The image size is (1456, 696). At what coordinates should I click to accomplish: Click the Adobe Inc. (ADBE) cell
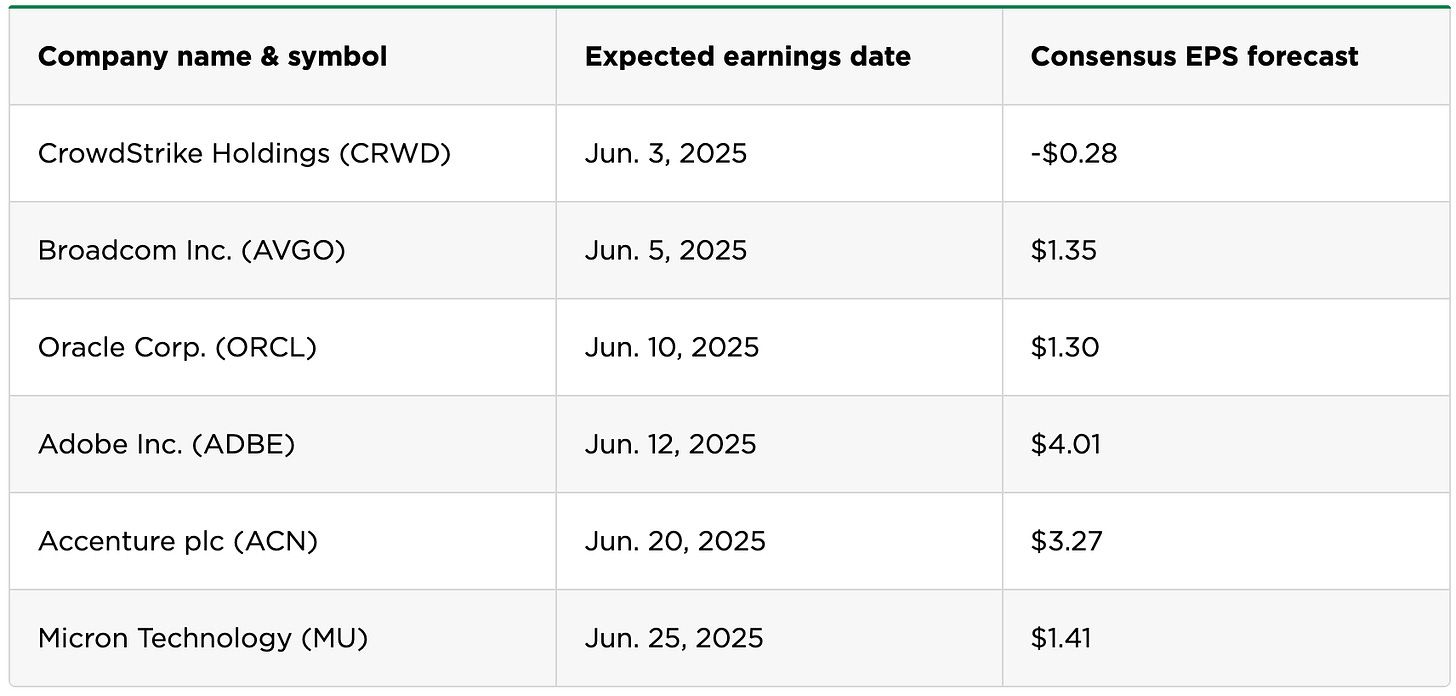167,444
